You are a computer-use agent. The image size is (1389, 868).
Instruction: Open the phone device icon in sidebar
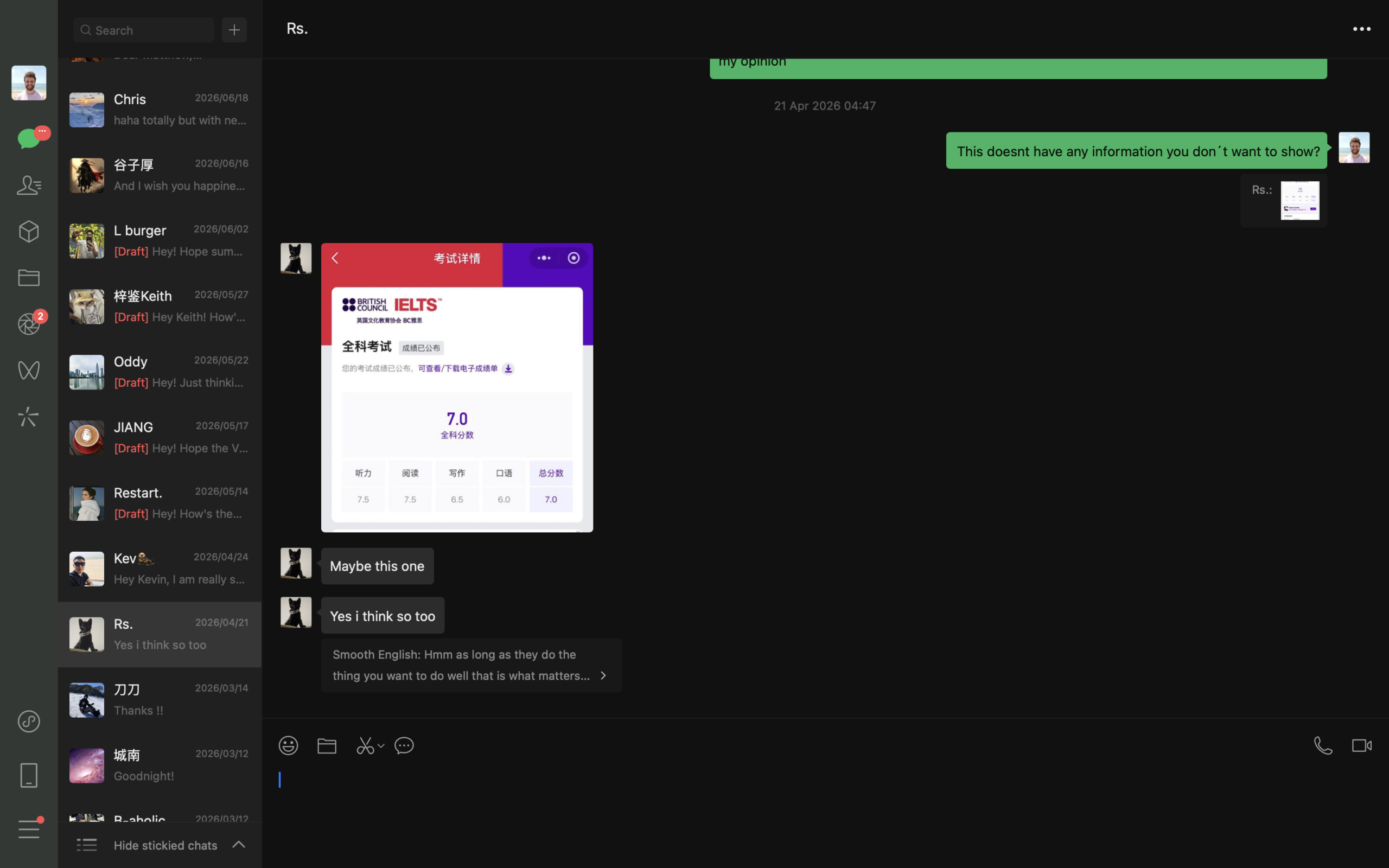pos(29,775)
